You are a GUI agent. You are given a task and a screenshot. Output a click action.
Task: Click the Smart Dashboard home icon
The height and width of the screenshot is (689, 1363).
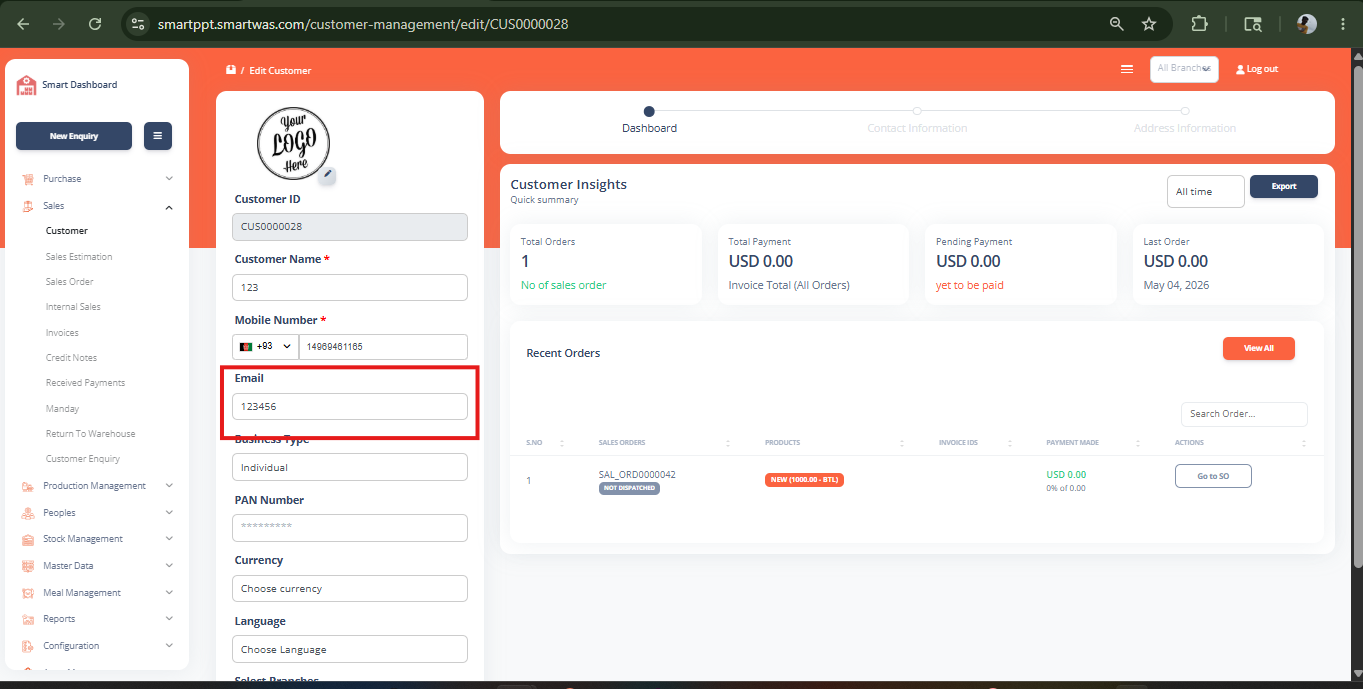click(26, 85)
